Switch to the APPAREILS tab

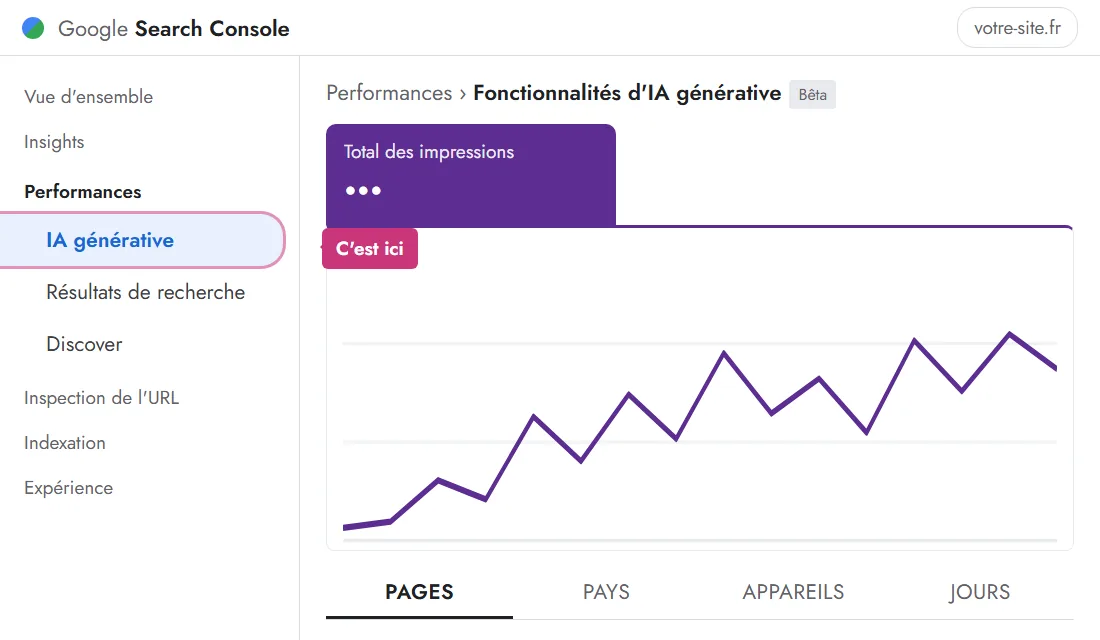pos(793,592)
